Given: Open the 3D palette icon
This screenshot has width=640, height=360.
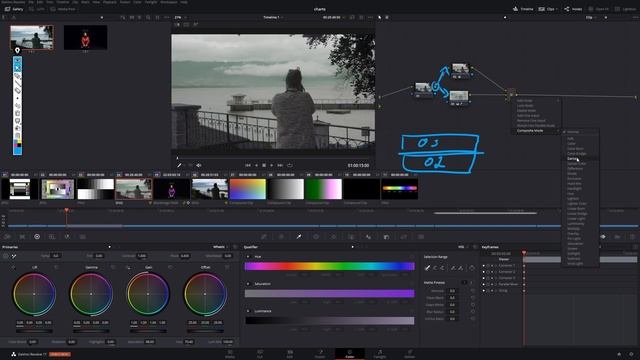Looking at the screenshot, I should 421,237.
